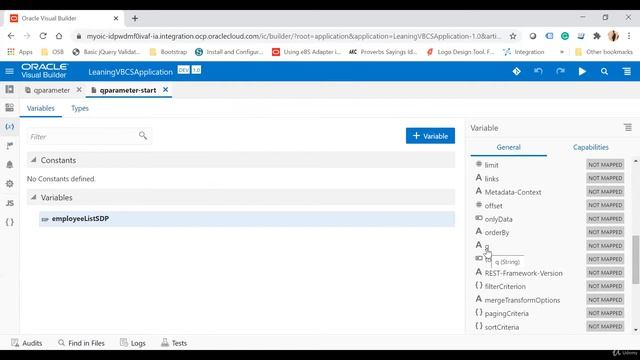This screenshot has height=360, width=640.
Task: Click the header search magnifier icon
Action: (x=604, y=71)
